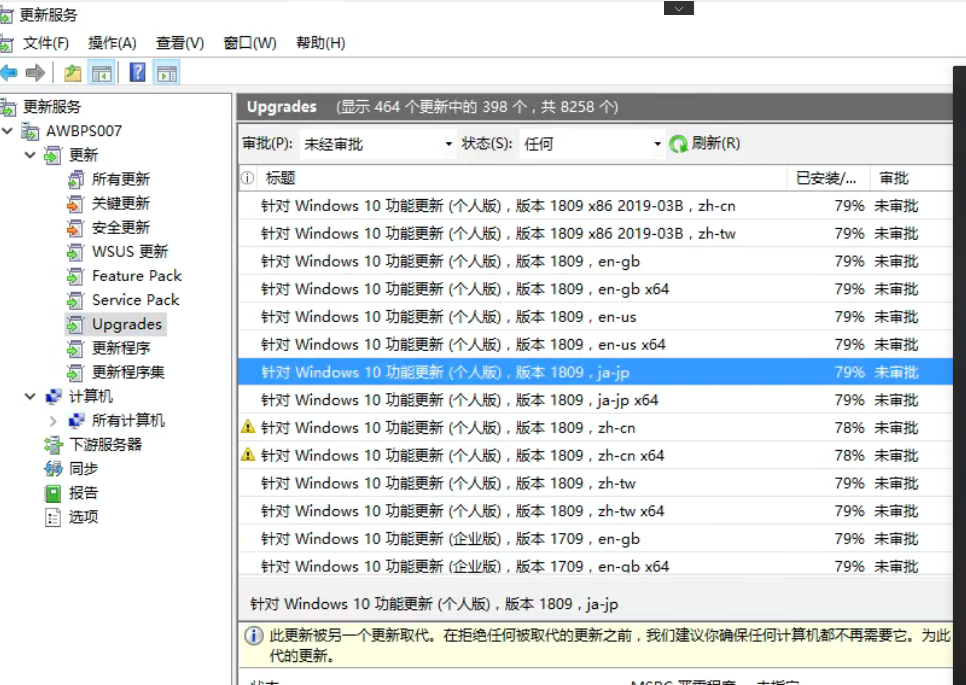Click the 报告 green book icon

[54, 493]
